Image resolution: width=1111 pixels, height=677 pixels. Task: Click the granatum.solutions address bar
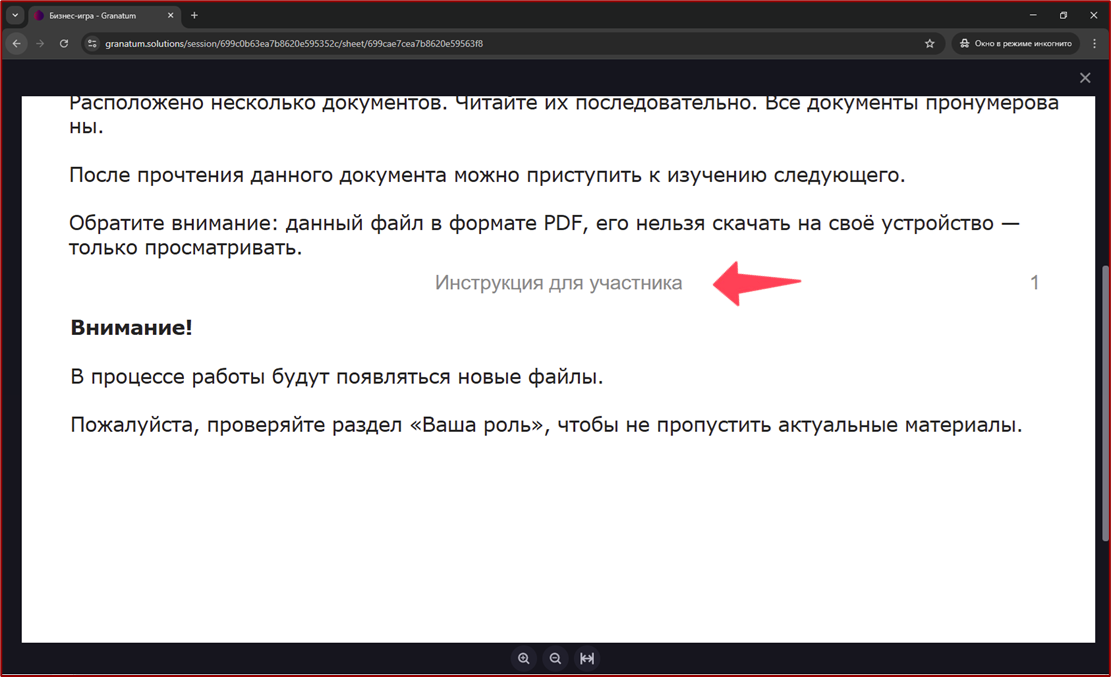(x=500, y=44)
